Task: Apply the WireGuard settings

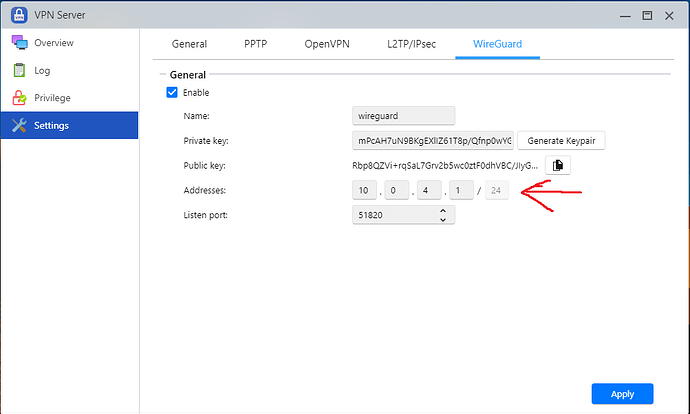Action: pos(621,394)
